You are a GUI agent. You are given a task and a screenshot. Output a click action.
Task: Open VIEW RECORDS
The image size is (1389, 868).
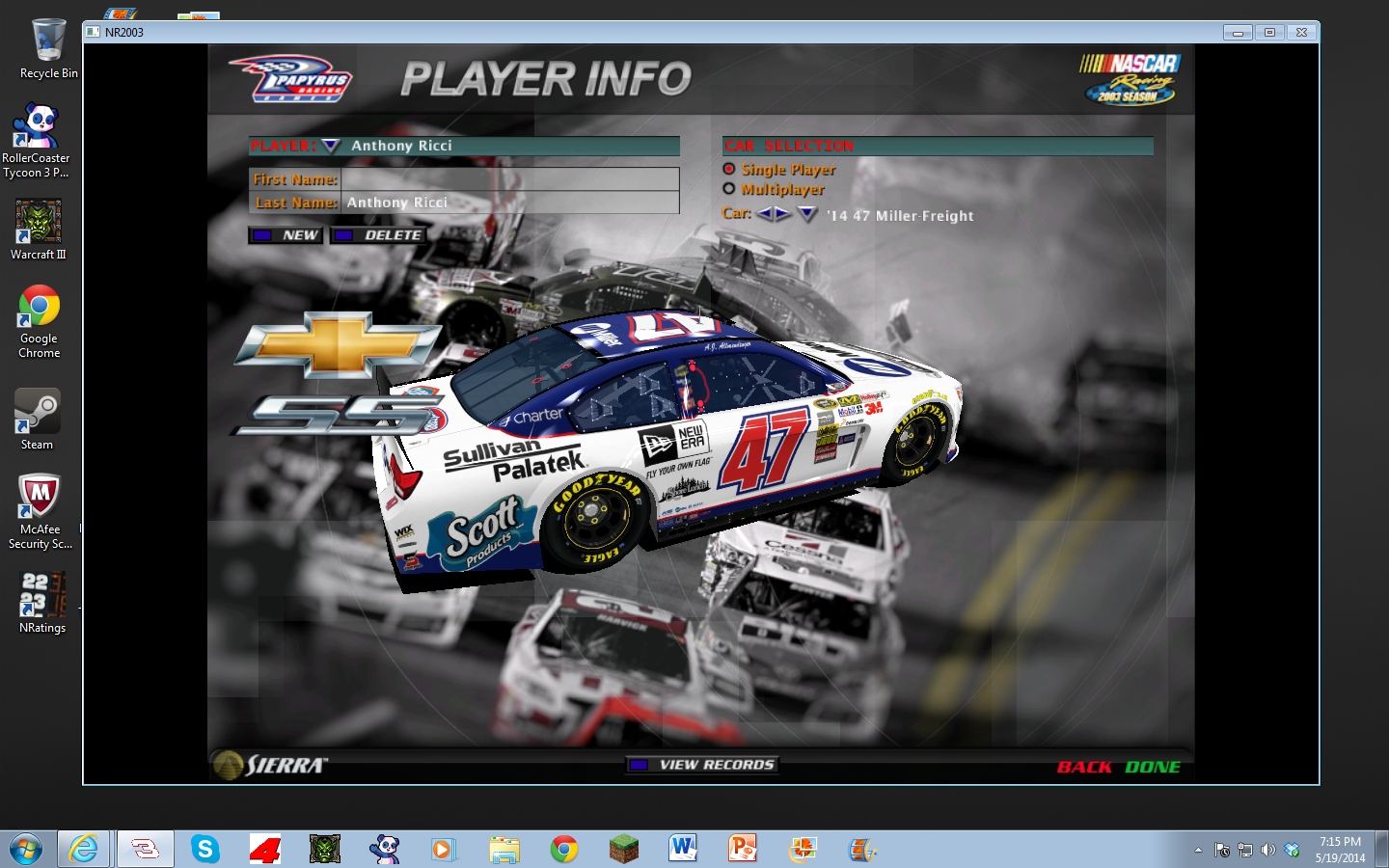click(702, 765)
